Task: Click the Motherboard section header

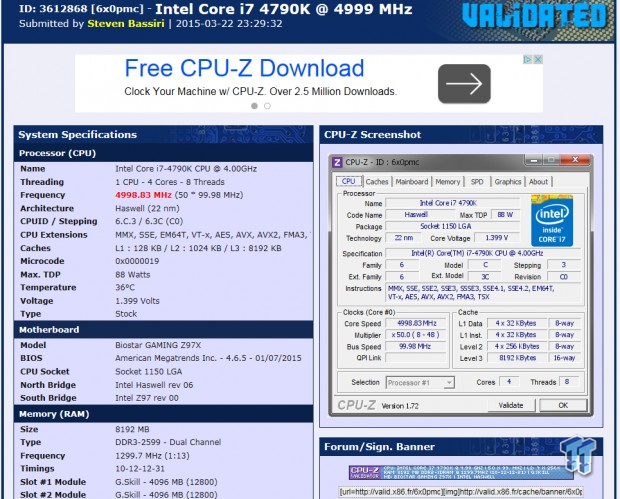Action: pyautogui.click(x=163, y=330)
